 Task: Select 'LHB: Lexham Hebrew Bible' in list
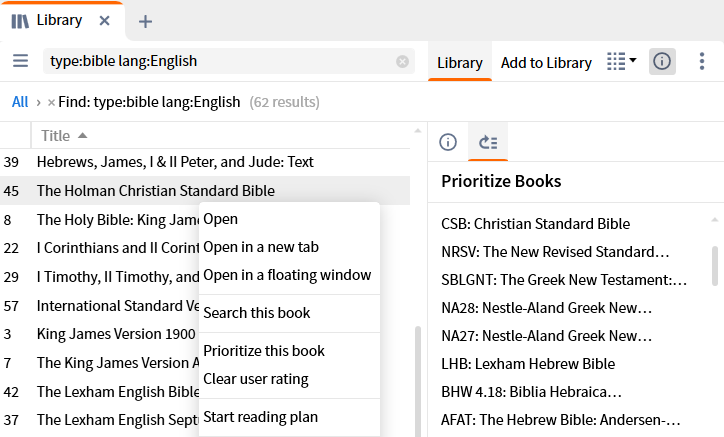click(x=528, y=364)
